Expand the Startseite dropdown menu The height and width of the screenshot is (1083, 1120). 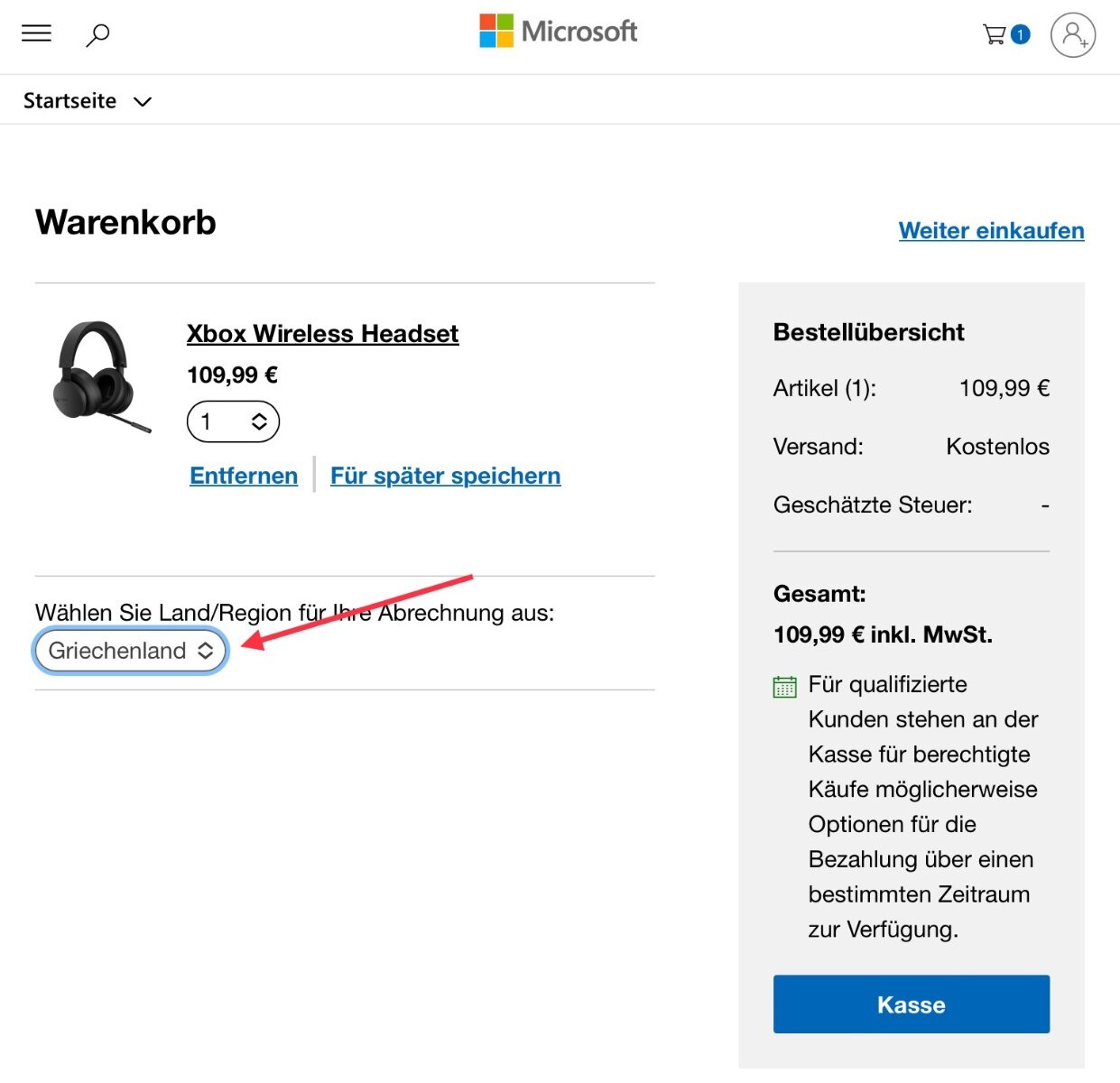[x=88, y=101]
